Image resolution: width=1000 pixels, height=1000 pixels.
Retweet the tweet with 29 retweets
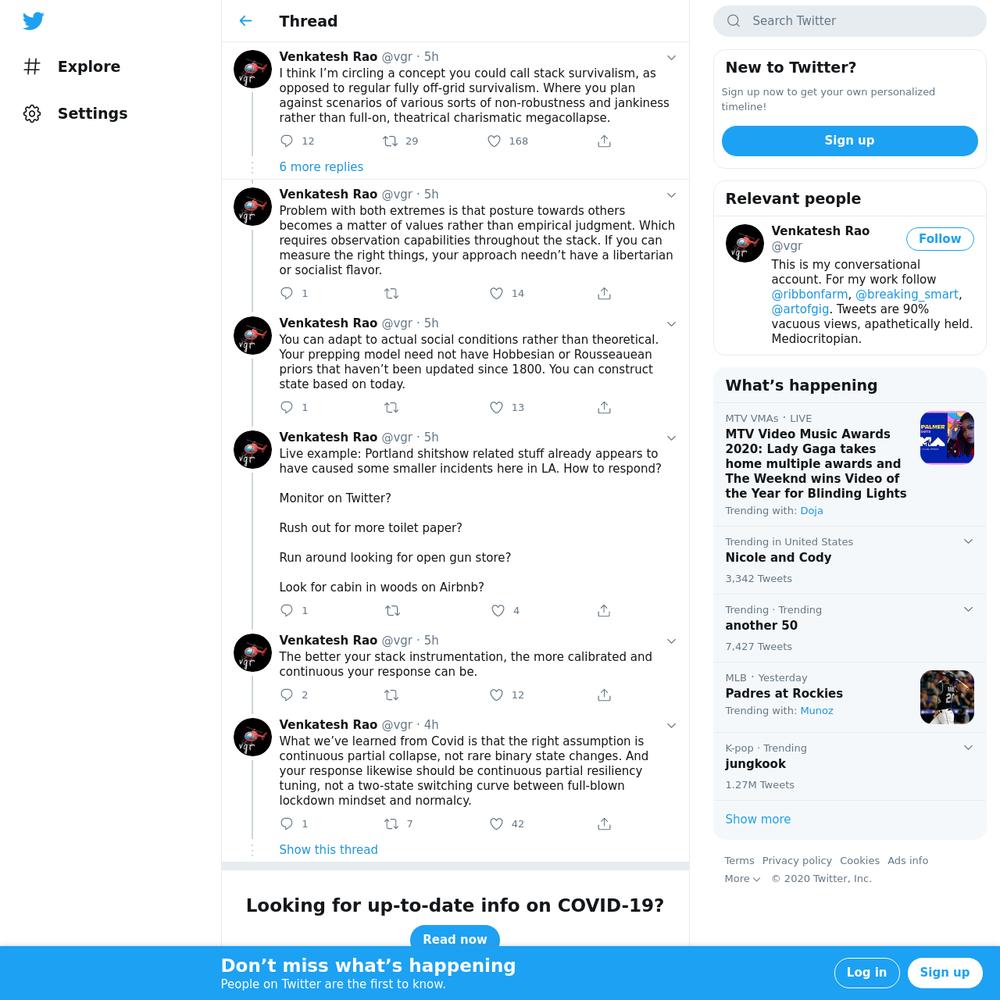390,141
